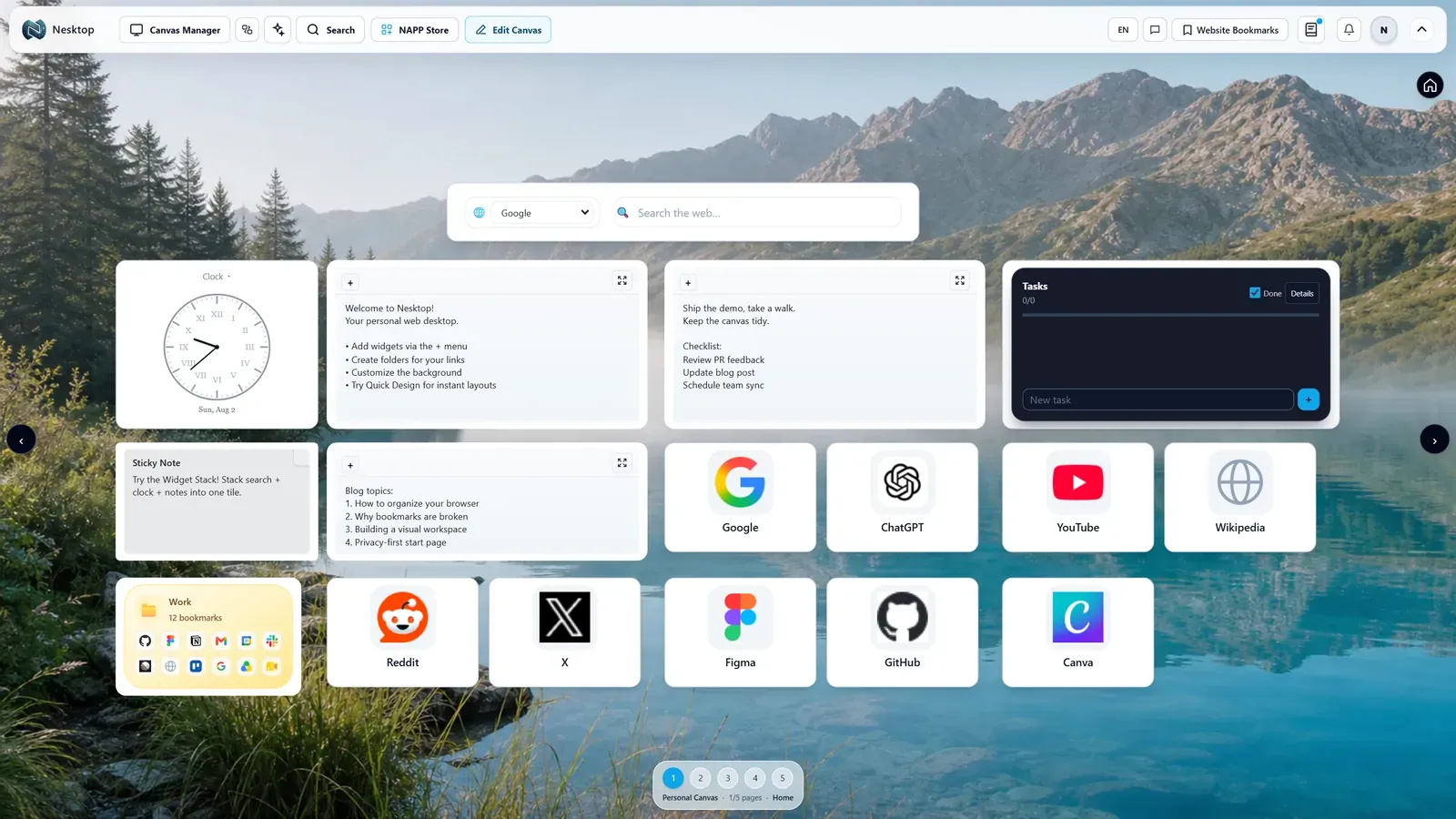Go to next canvas with right arrow
Image resolution: width=1456 pixels, height=819 pixels.
tap(1434, 440)
